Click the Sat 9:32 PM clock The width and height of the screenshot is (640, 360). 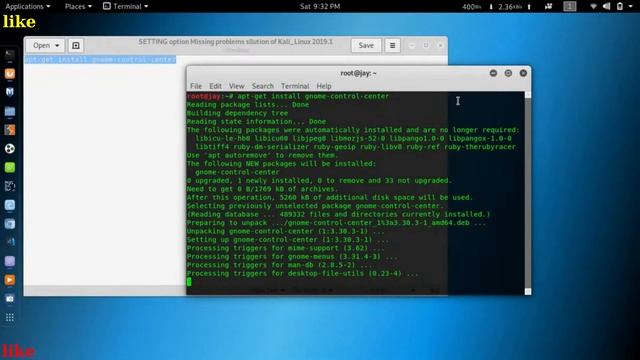320,6
